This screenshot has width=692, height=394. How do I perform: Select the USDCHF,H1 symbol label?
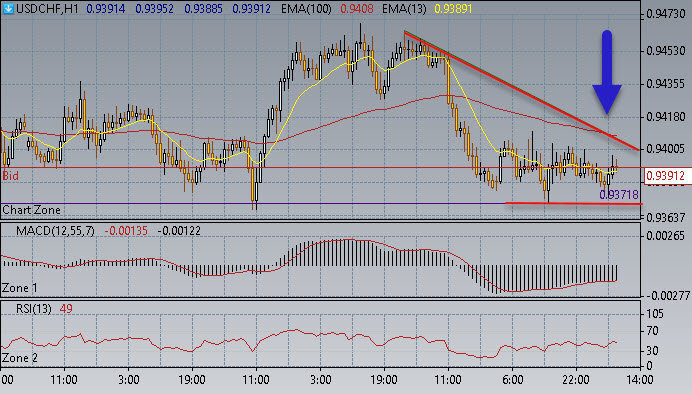coord(47,8)
